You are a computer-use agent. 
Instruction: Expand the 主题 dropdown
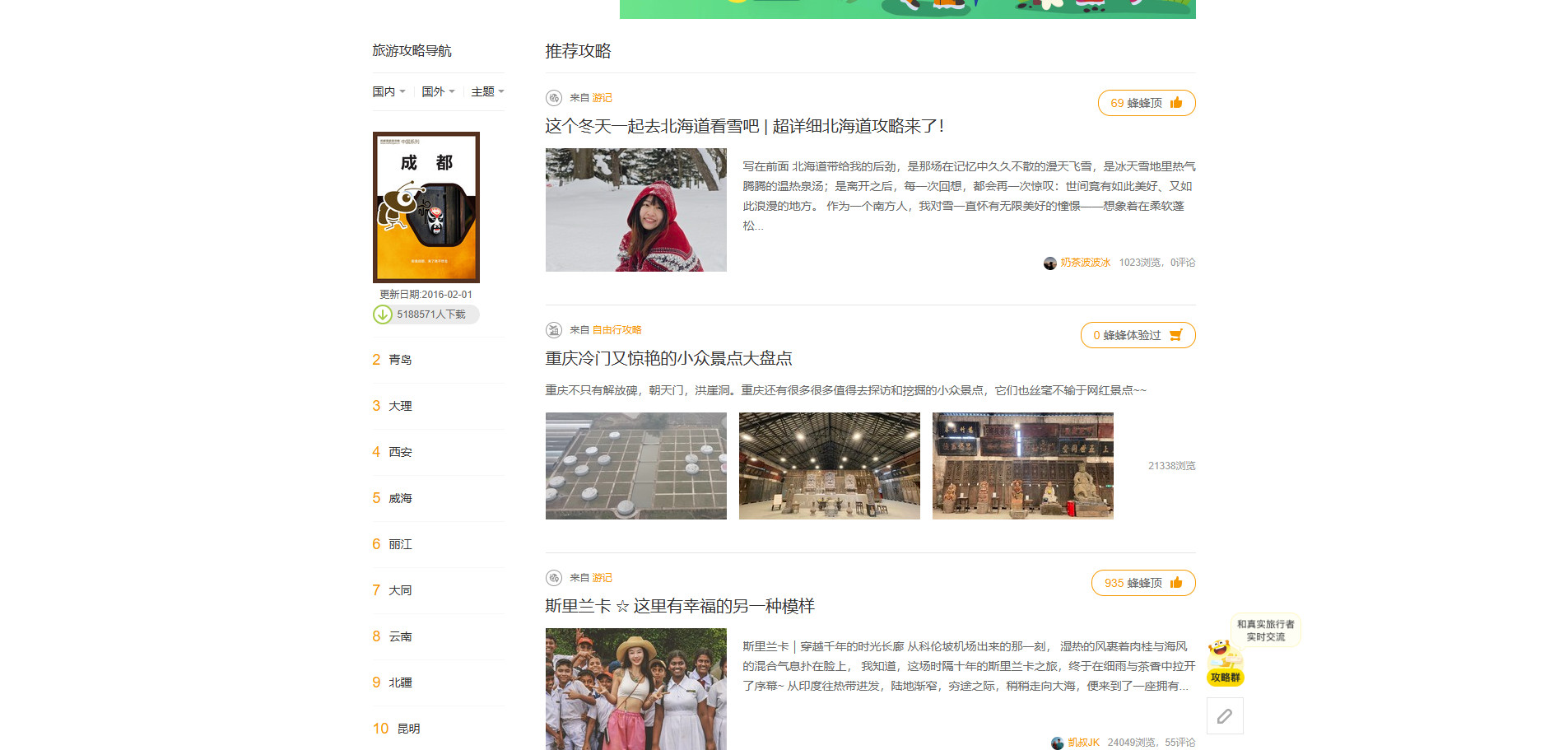(487, 91)
